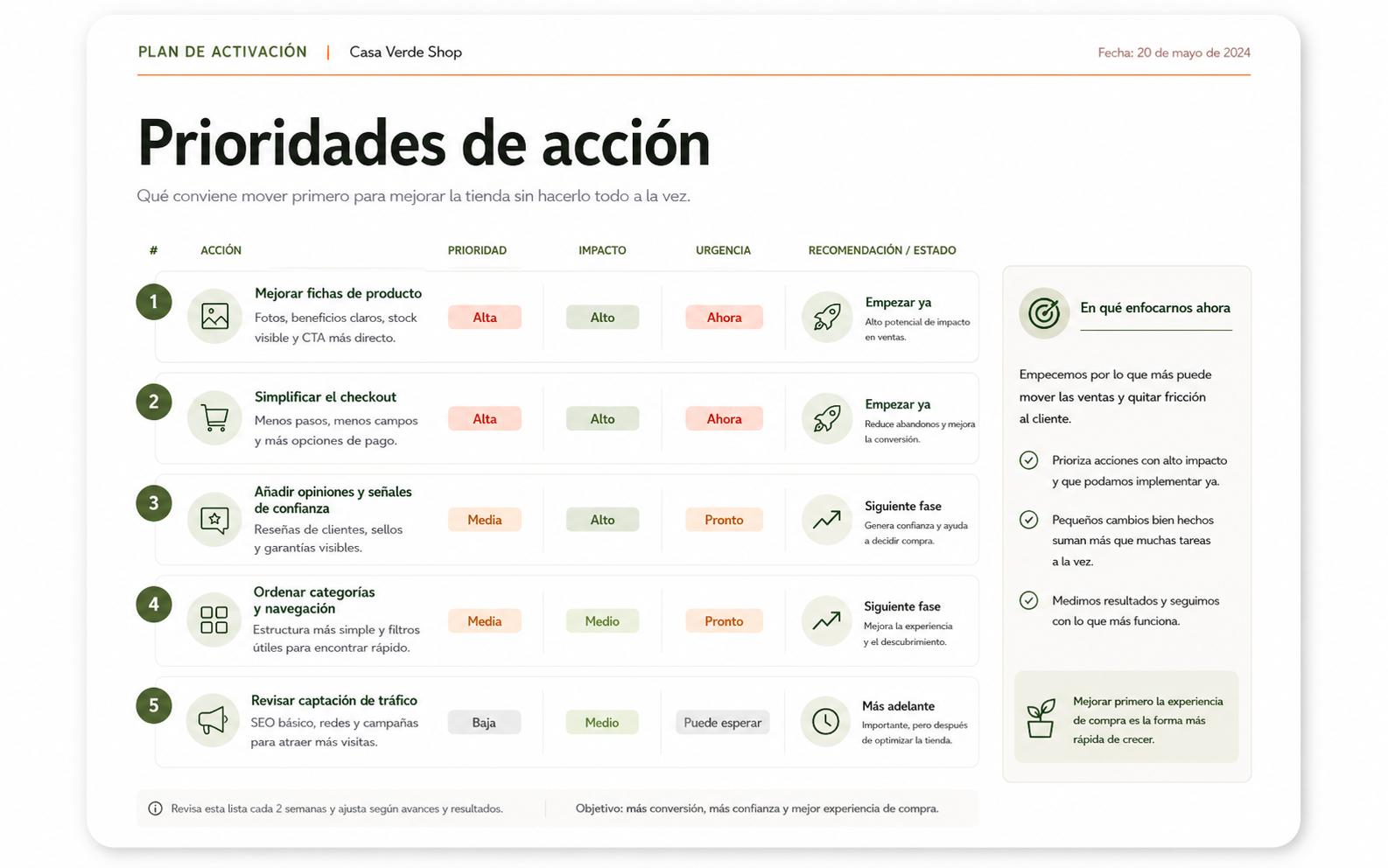Click the megaphone icon for Revisar captación de tráfico
Image resolution: width=1388 pixels, height=868 pixels.
[x=213, y=720]
